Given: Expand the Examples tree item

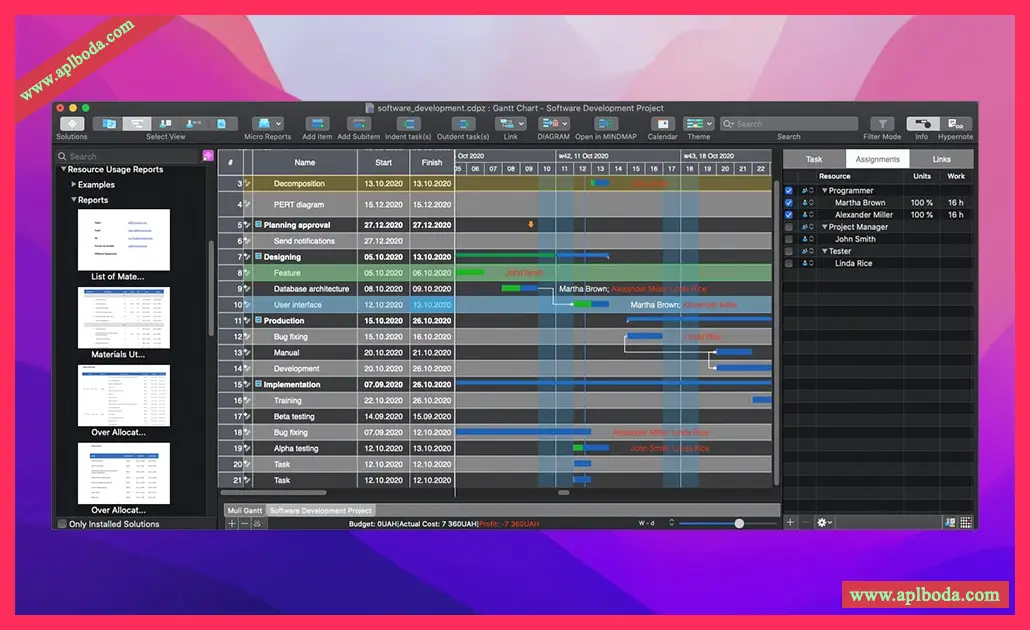Looking at the screenshot, I should [74, 185].
